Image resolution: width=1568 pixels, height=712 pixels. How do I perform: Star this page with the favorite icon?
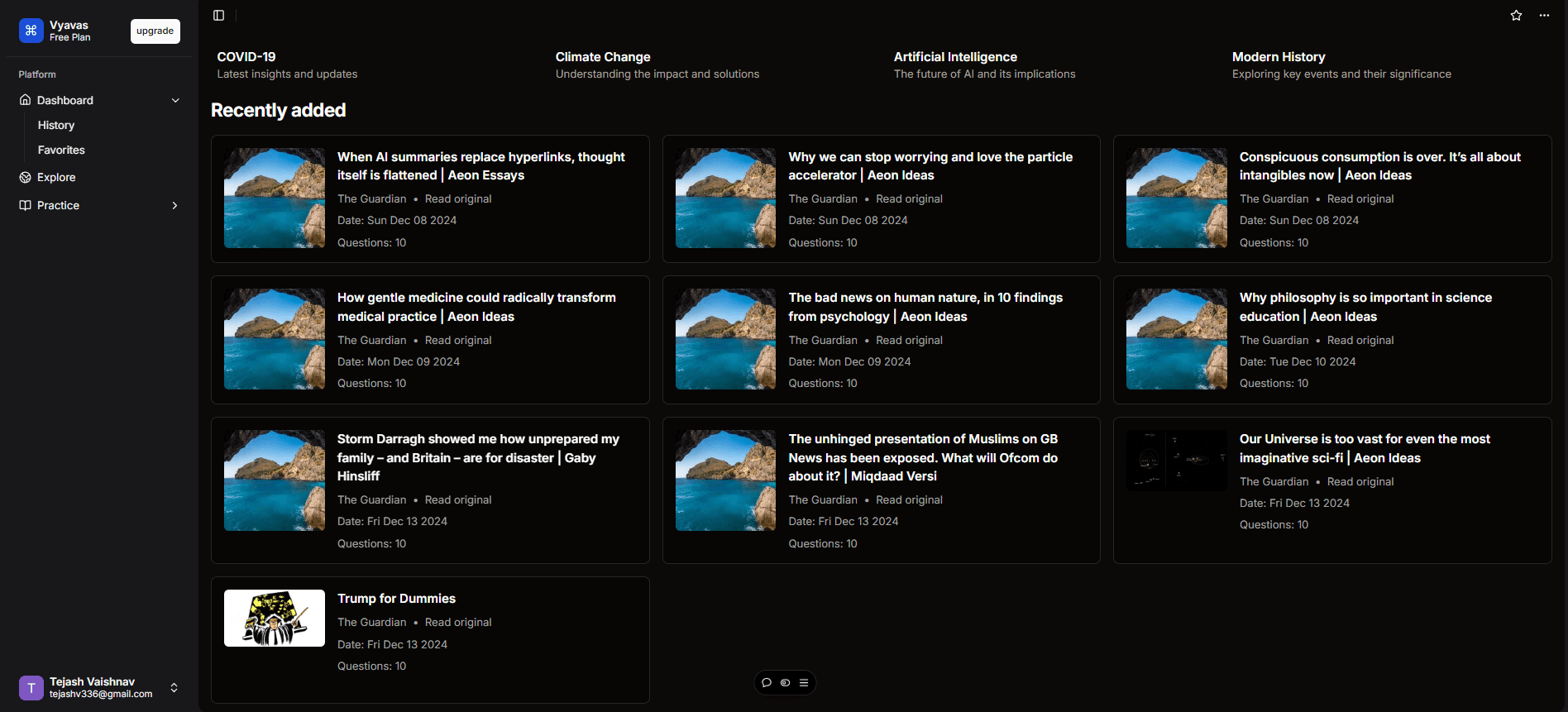(1516, 15)
